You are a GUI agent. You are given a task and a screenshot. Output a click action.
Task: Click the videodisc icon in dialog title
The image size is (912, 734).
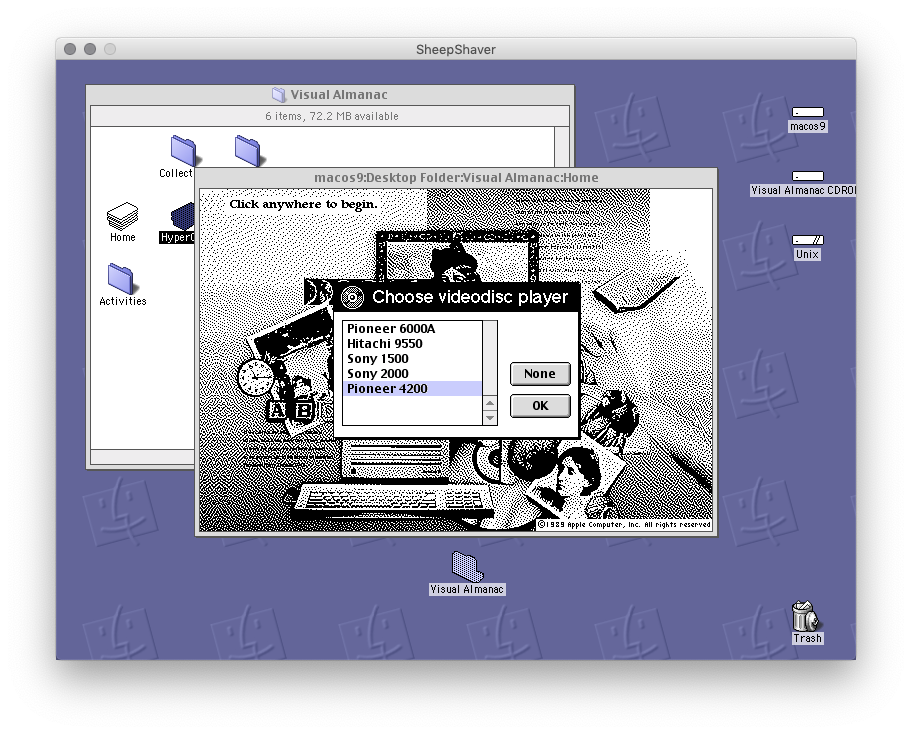pyautogui.click(x=352, y=297)
